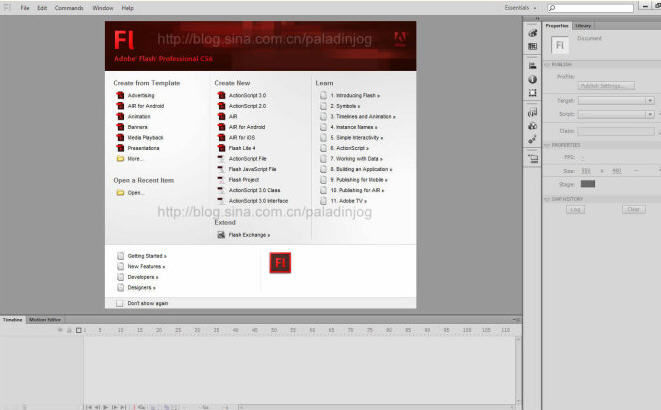Click the Advertising template icon
The height and width of the screenshot is (410, 661).
click(x=120, y=95)
